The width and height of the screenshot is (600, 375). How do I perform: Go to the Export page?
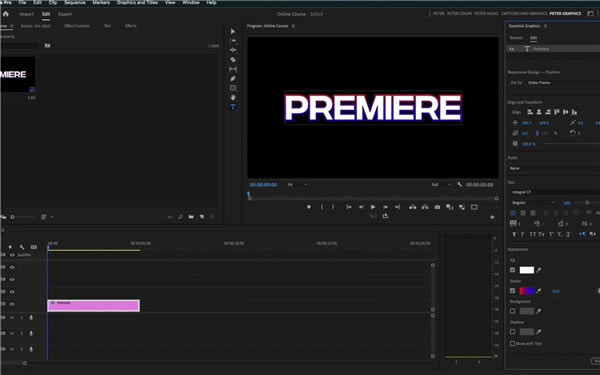pyautogui.click(x=65, y=14)
